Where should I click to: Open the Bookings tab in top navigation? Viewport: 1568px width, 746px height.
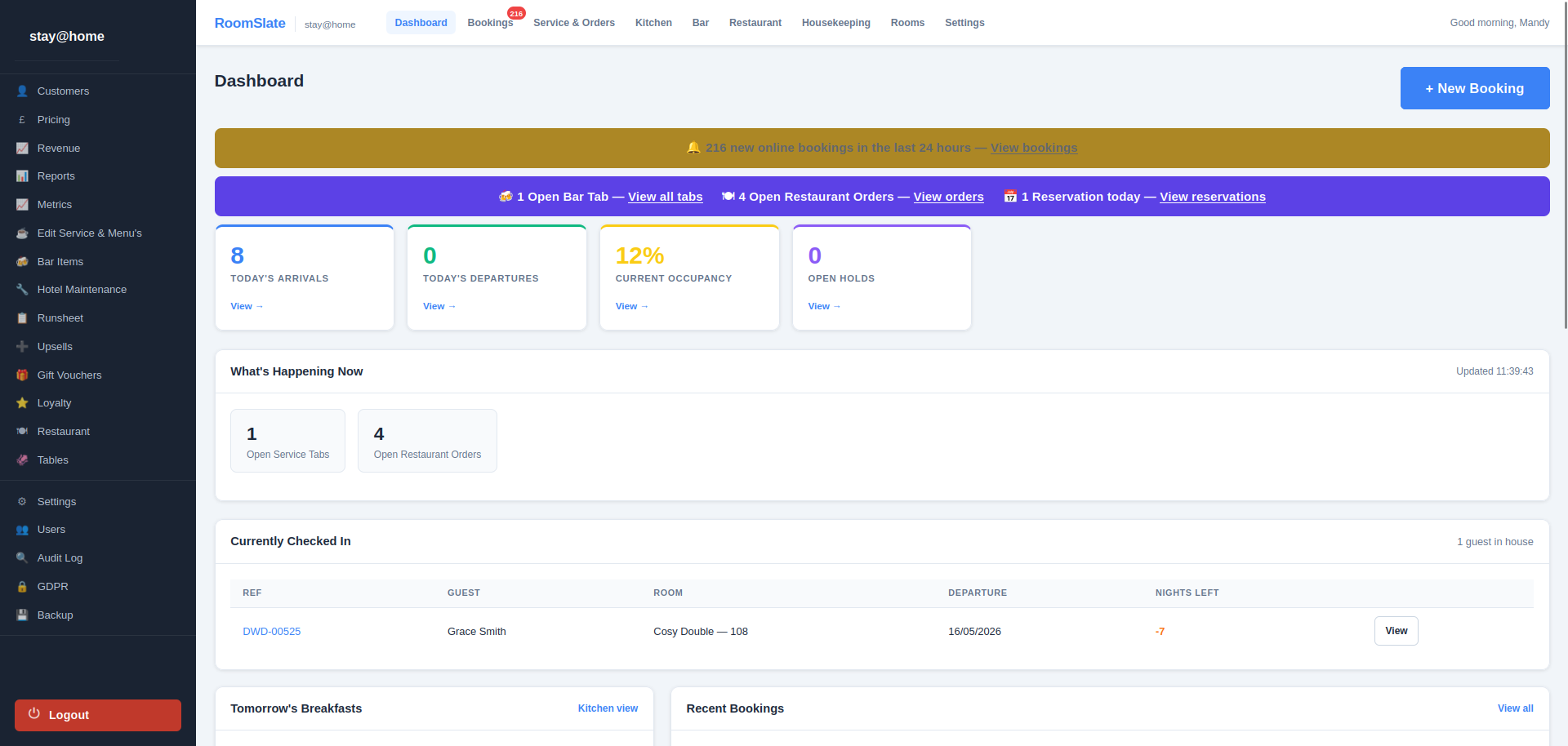point(490,23)
